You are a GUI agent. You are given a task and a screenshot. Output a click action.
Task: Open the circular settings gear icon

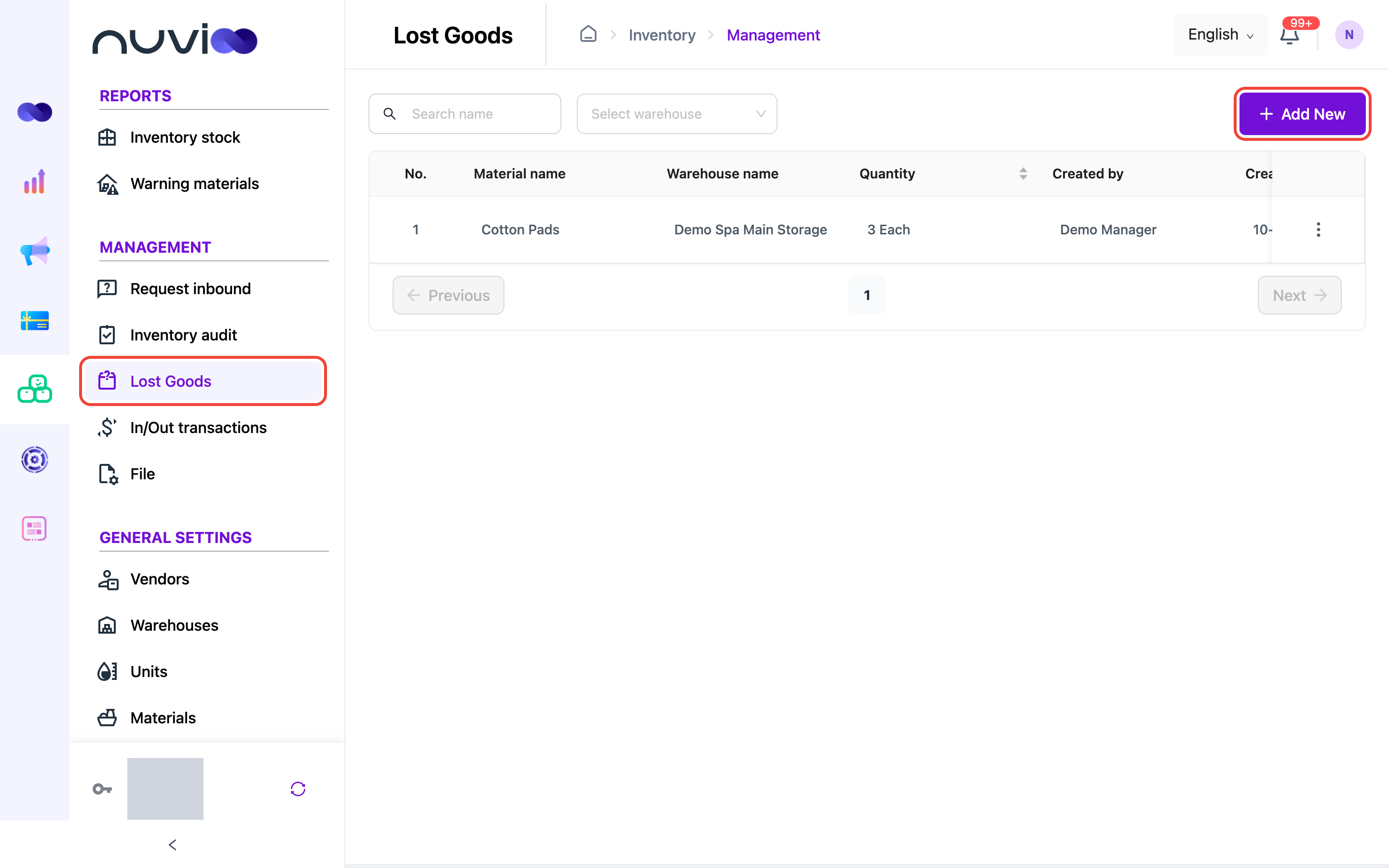[34, 459]
